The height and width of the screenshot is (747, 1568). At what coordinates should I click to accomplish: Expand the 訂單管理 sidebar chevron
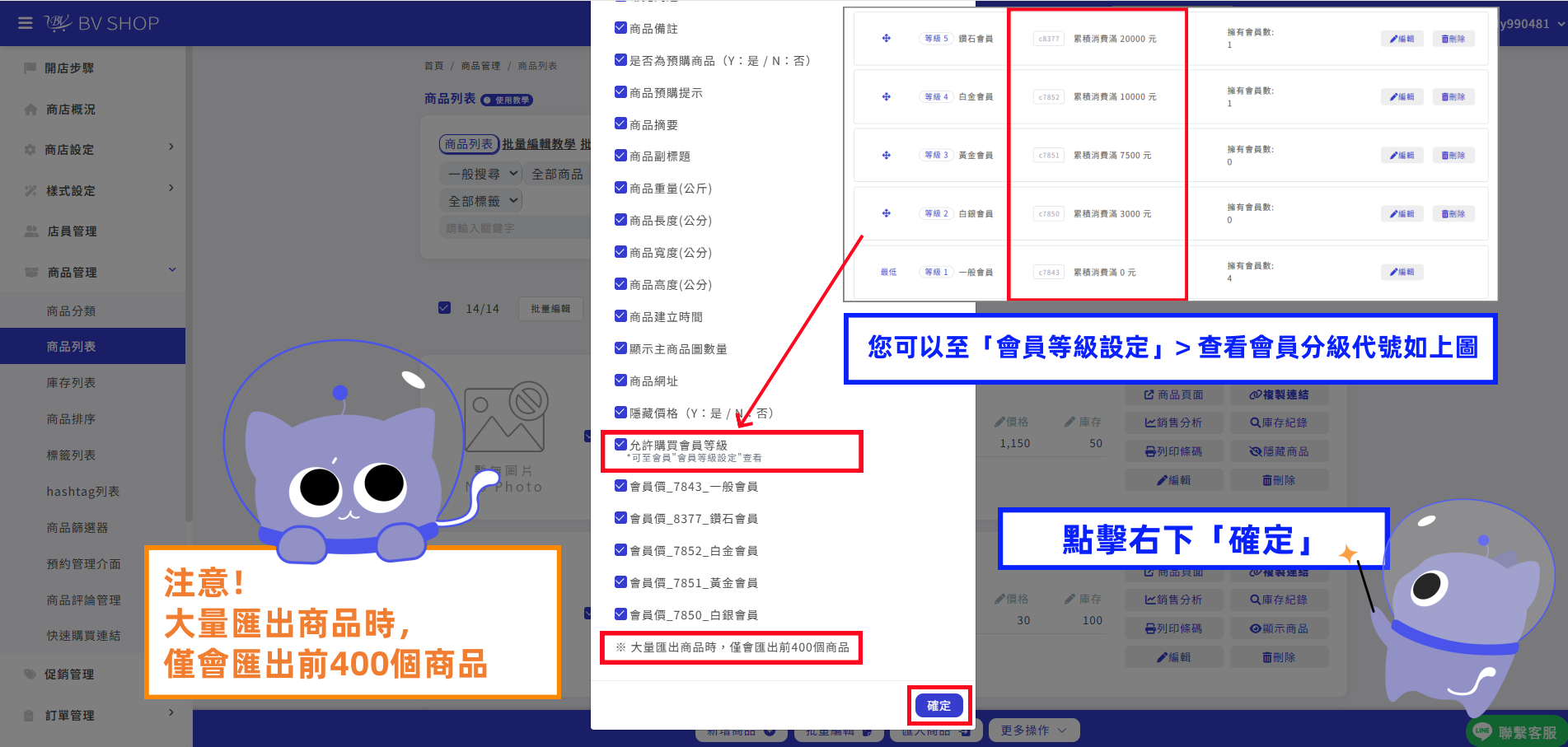(171, 713)
